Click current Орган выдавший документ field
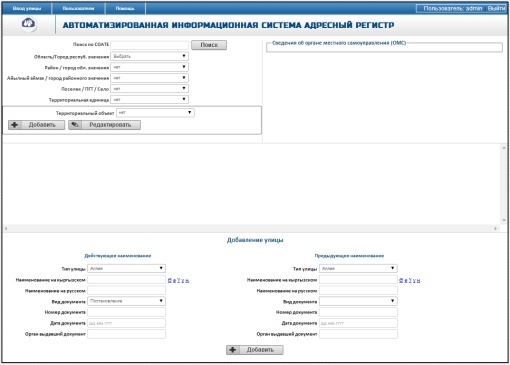The width and height of the screenshot is (510, 365). tap(126, 334)
